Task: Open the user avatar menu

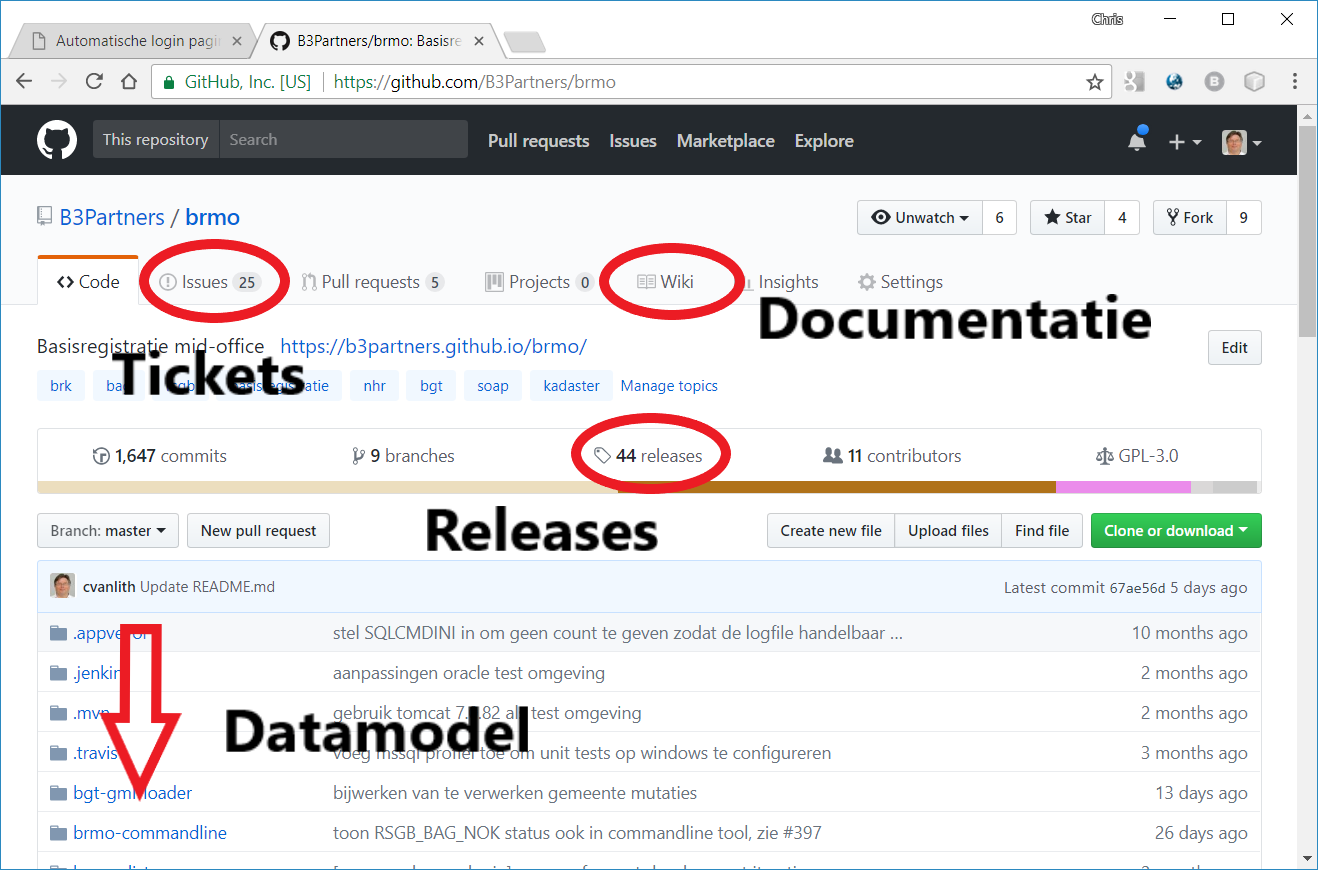Action: [1241, 142]
